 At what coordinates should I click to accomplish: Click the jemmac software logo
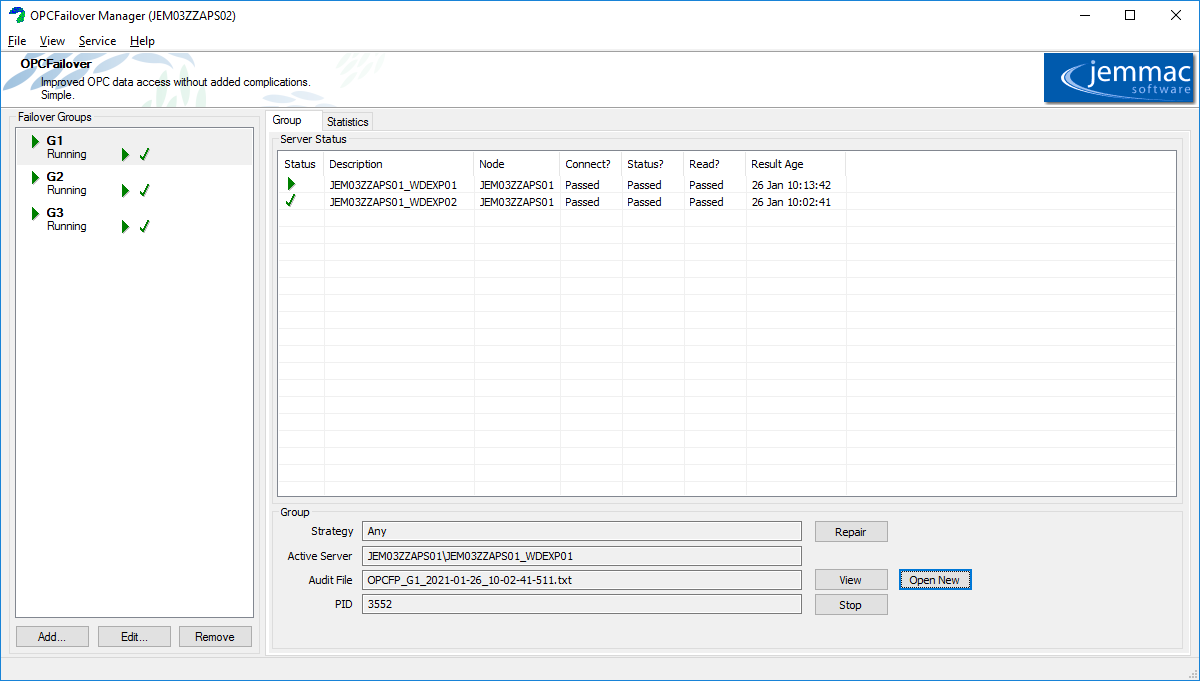1118,78
